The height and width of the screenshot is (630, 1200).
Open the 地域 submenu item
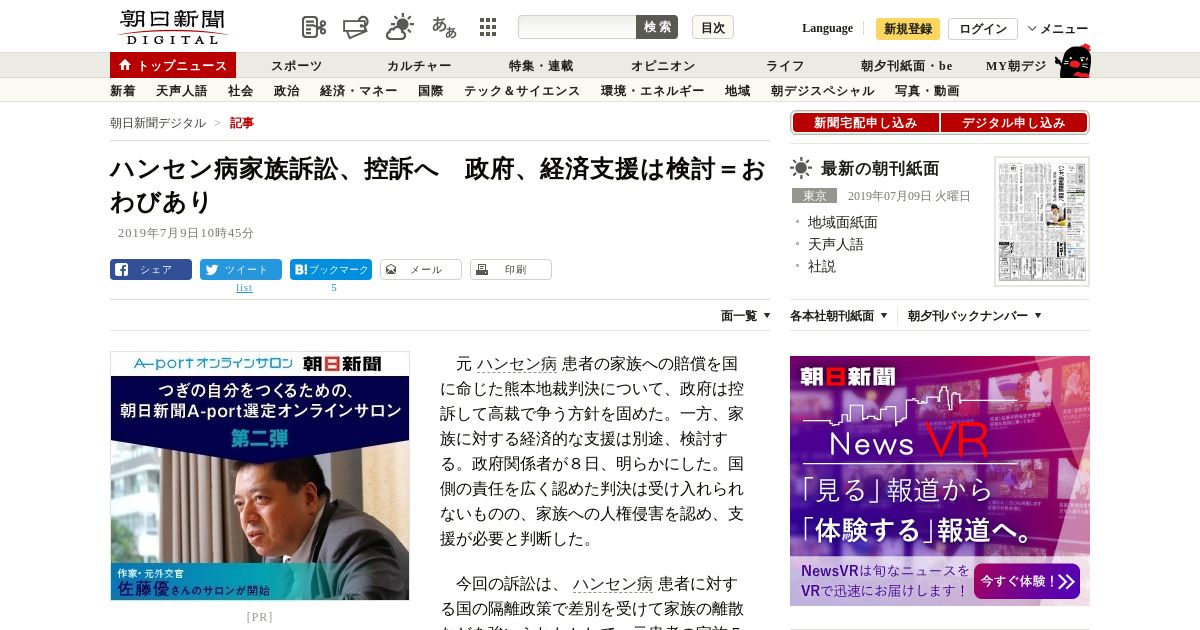click(738, 91)
